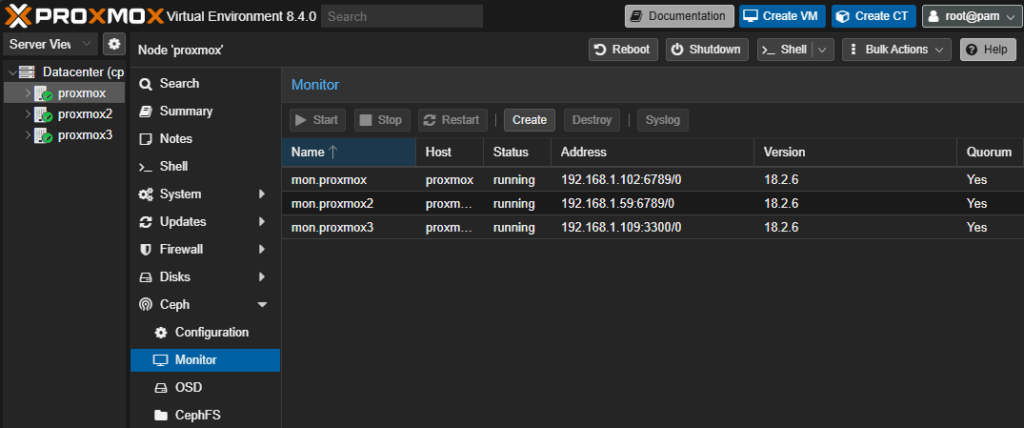
Task: Select the mon.proxmox3 row
Action: click(x=652, y=227)
